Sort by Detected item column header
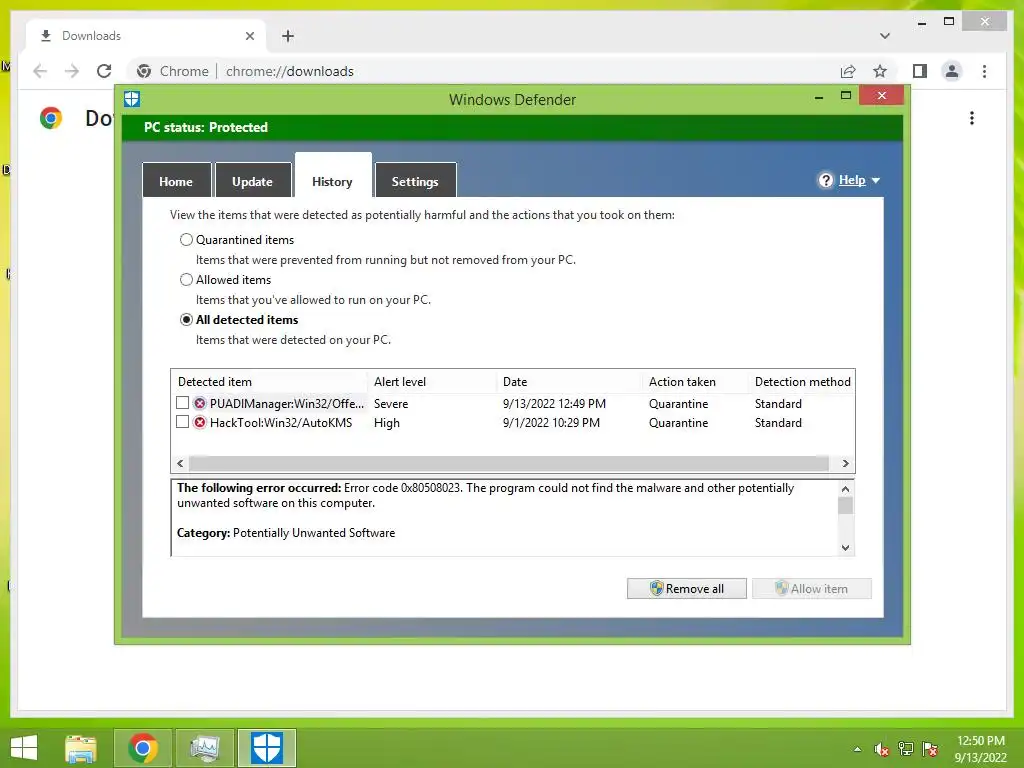This screenshot has height=768, width=1024. 269,381
